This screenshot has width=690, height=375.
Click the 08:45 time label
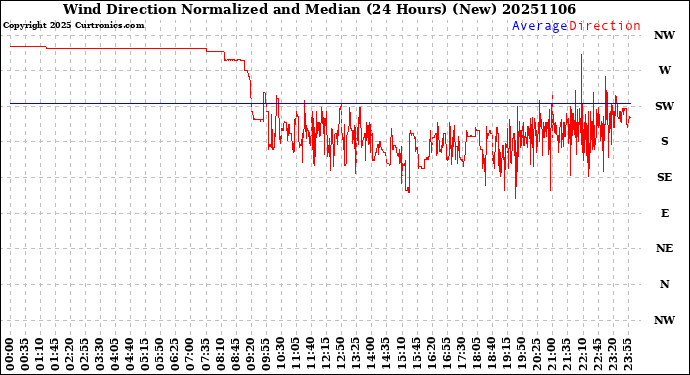235,355
